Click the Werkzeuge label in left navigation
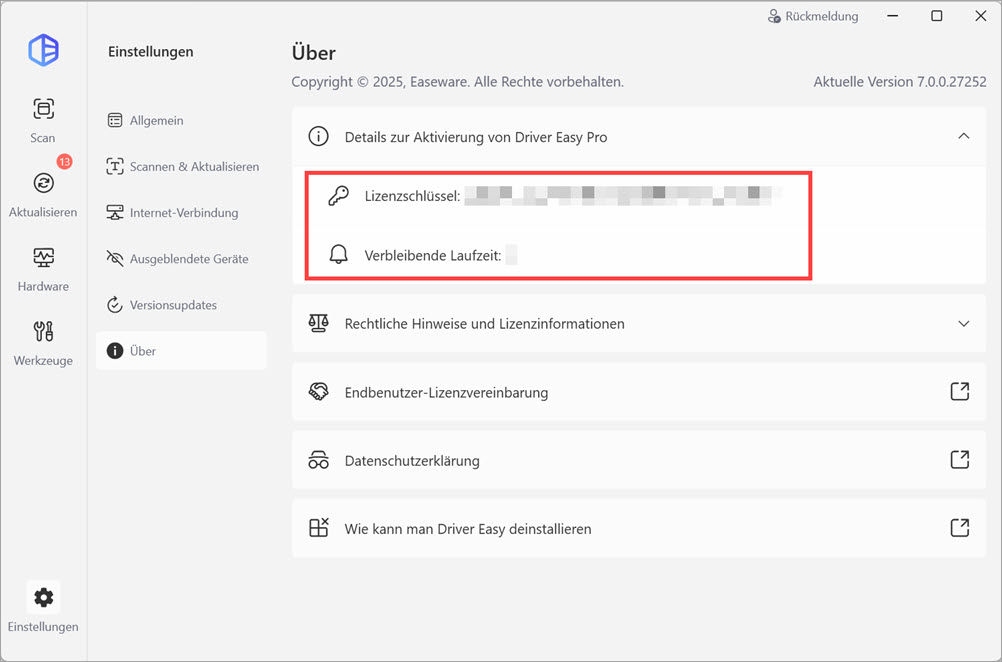1002x662 pixels. (x=43, y=360)
